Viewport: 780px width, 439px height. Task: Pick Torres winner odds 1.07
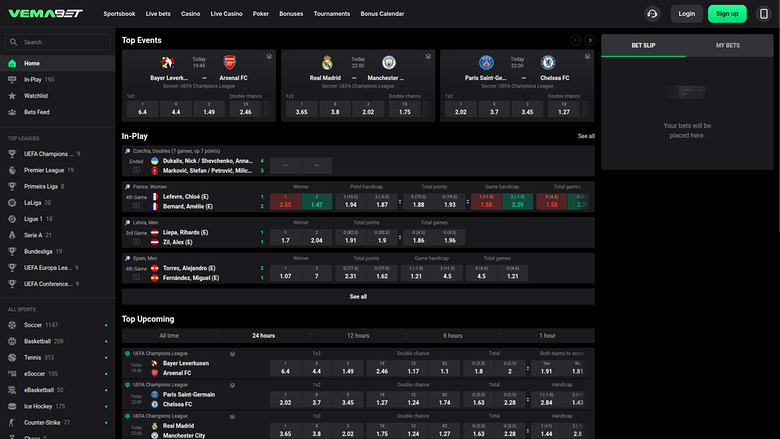(285, 273)
